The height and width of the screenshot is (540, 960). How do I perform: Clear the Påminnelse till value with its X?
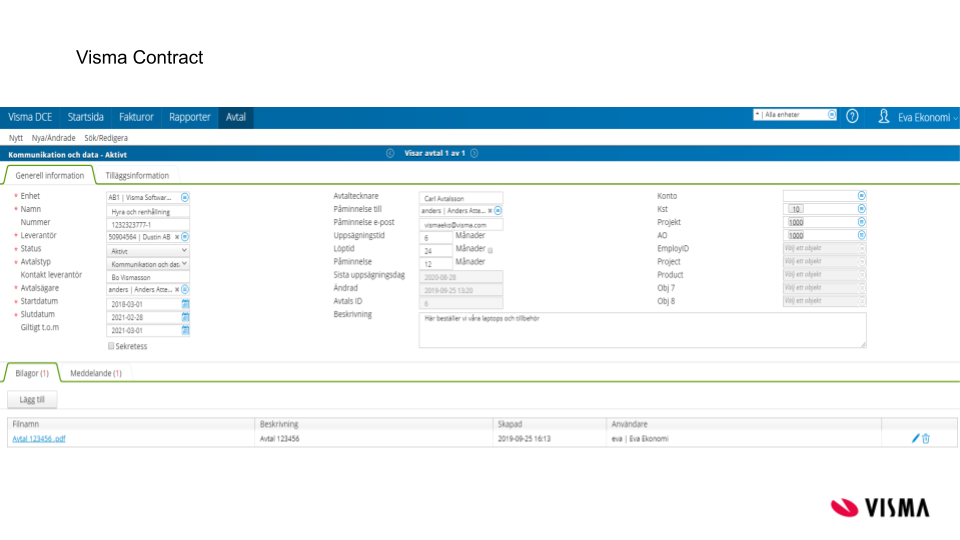[490, 211]
